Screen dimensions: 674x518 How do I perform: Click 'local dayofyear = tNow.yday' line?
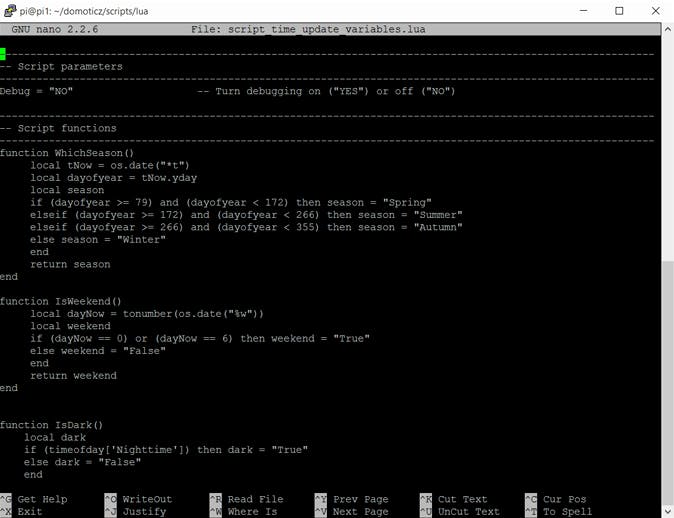coord(113,178)
